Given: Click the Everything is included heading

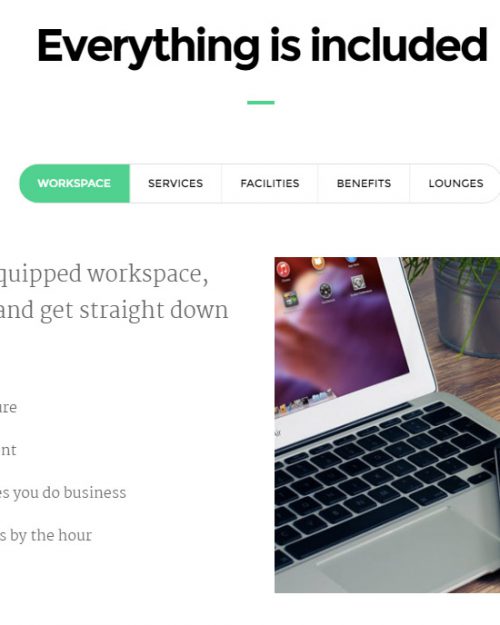Looking at the screenshot, I should 262,47.
